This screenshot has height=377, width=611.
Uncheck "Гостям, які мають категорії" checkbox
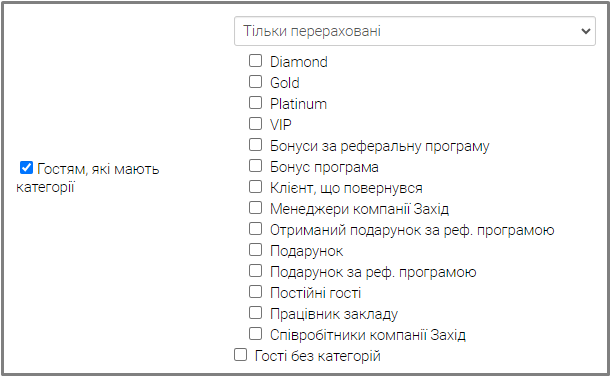point(26,168)
